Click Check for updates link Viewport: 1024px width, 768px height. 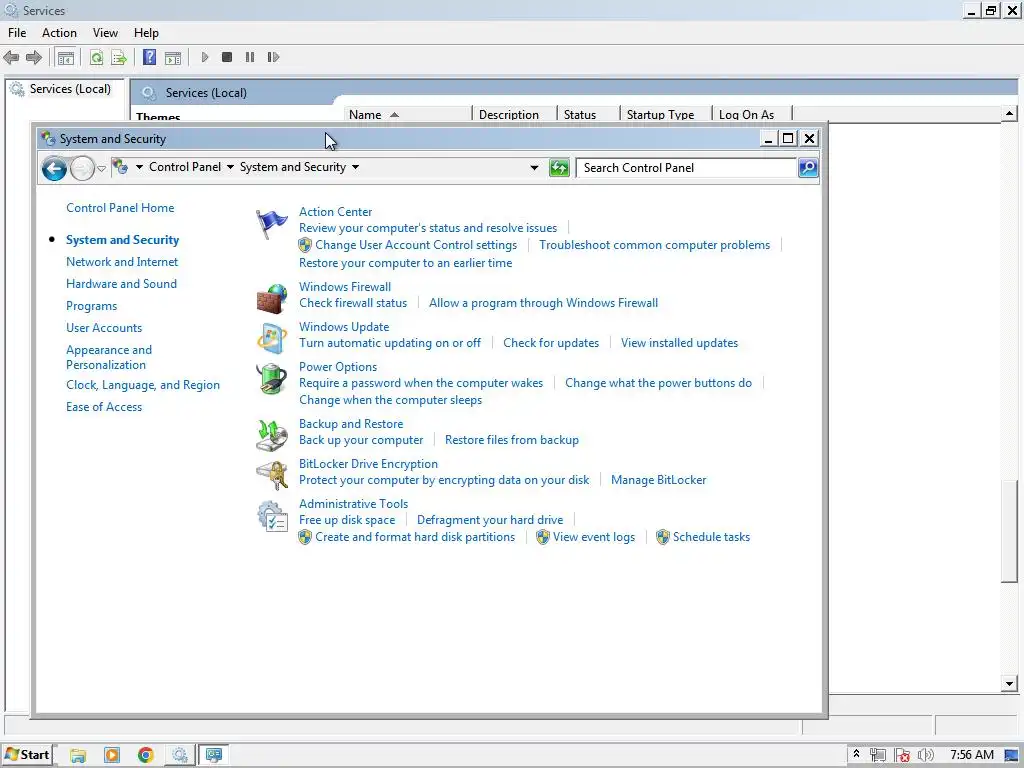pyautogui.click(x=551, y=343)
